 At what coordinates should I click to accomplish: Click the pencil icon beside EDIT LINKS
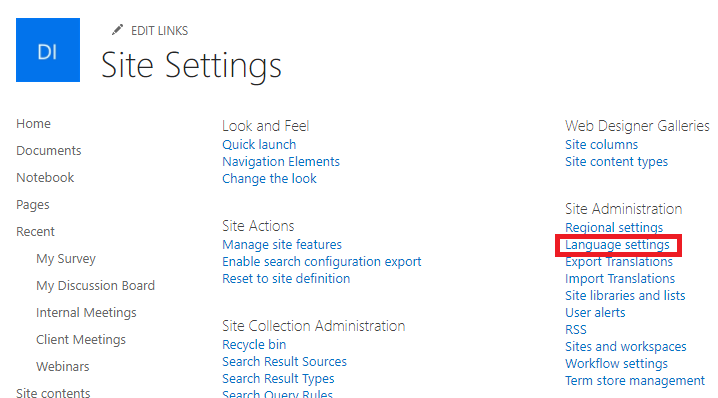(x=118, y=30)
